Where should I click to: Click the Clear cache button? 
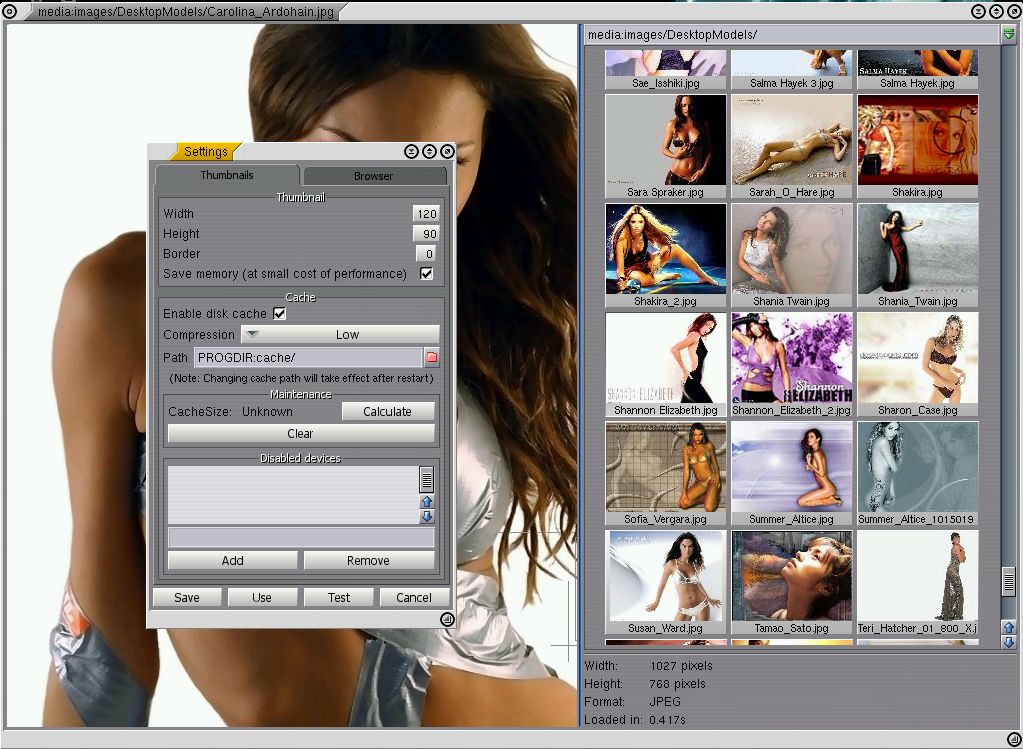(x=300, y=434)
